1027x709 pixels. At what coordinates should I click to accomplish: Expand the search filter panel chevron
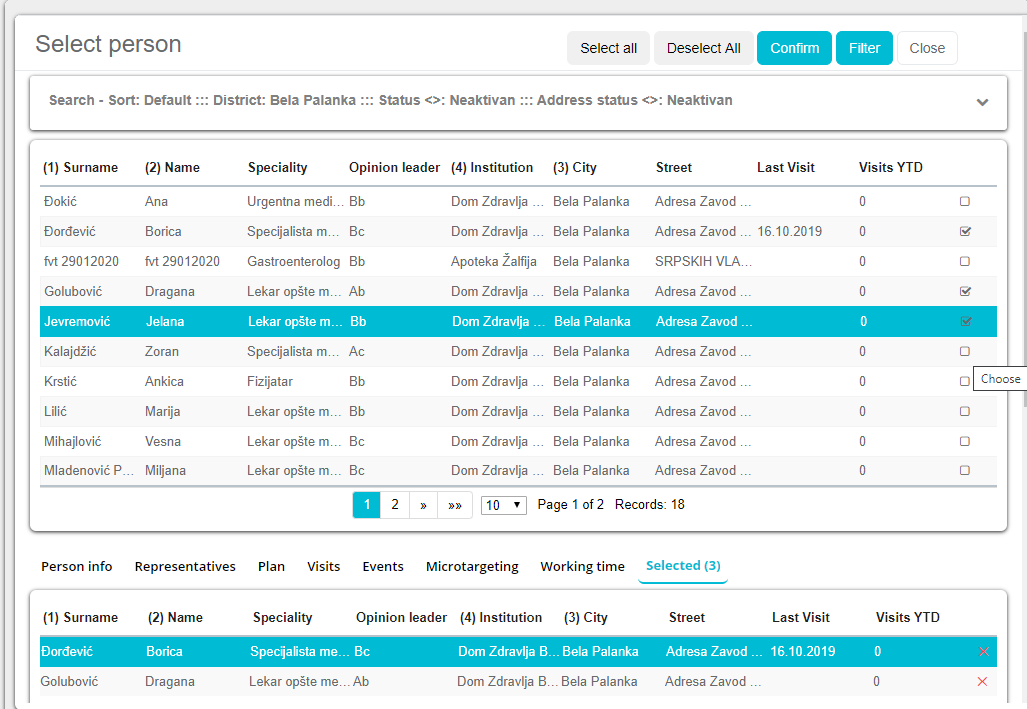point(982,102)
